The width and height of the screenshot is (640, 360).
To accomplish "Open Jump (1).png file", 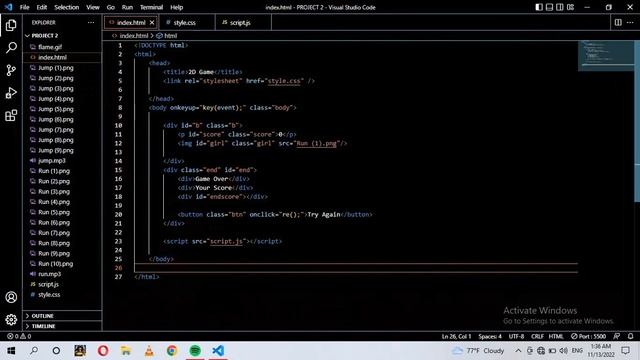I will 62,68.
